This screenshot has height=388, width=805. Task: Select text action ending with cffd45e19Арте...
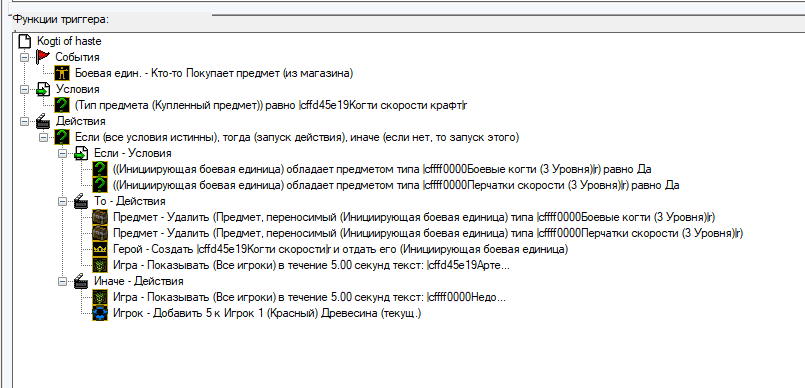click(311, 265)
